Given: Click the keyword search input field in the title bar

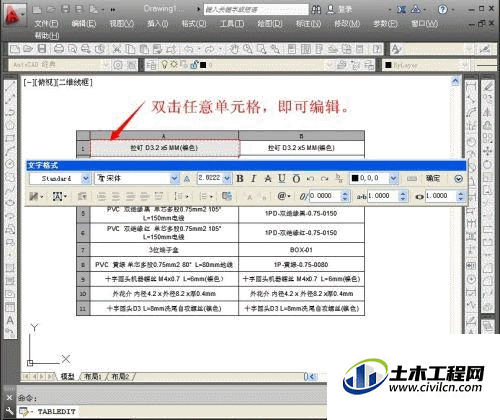Looking at the screenshot, I should click(x=256, y=9).
